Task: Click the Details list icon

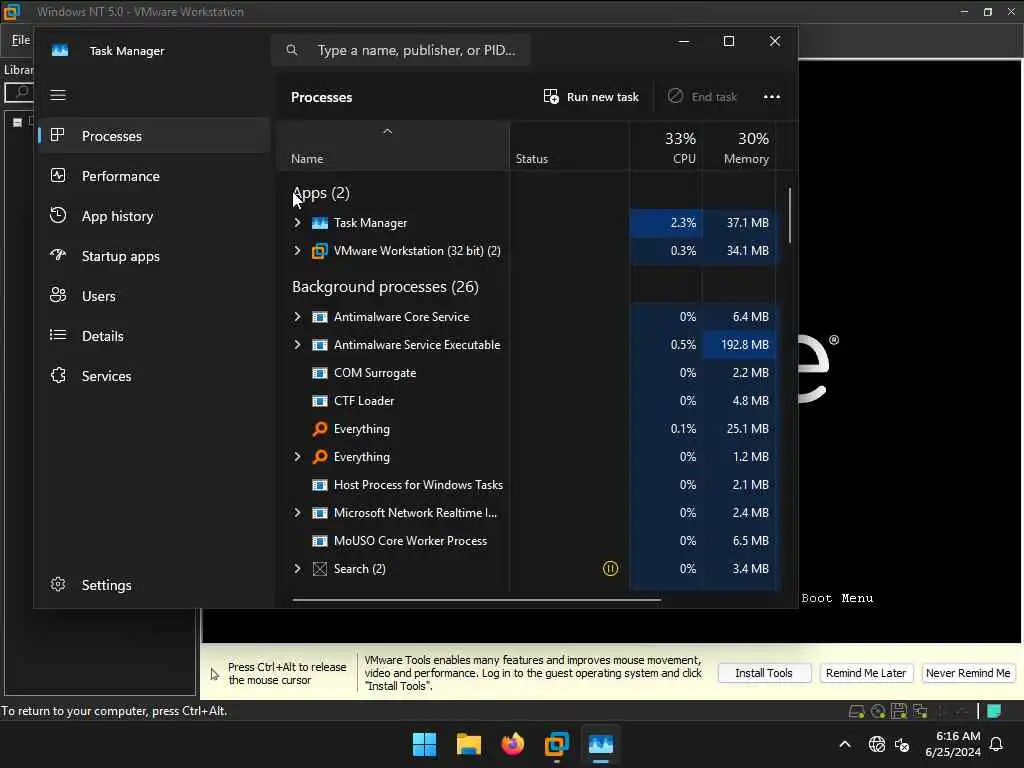Action: pyautogui.click(x=58, y=335)
